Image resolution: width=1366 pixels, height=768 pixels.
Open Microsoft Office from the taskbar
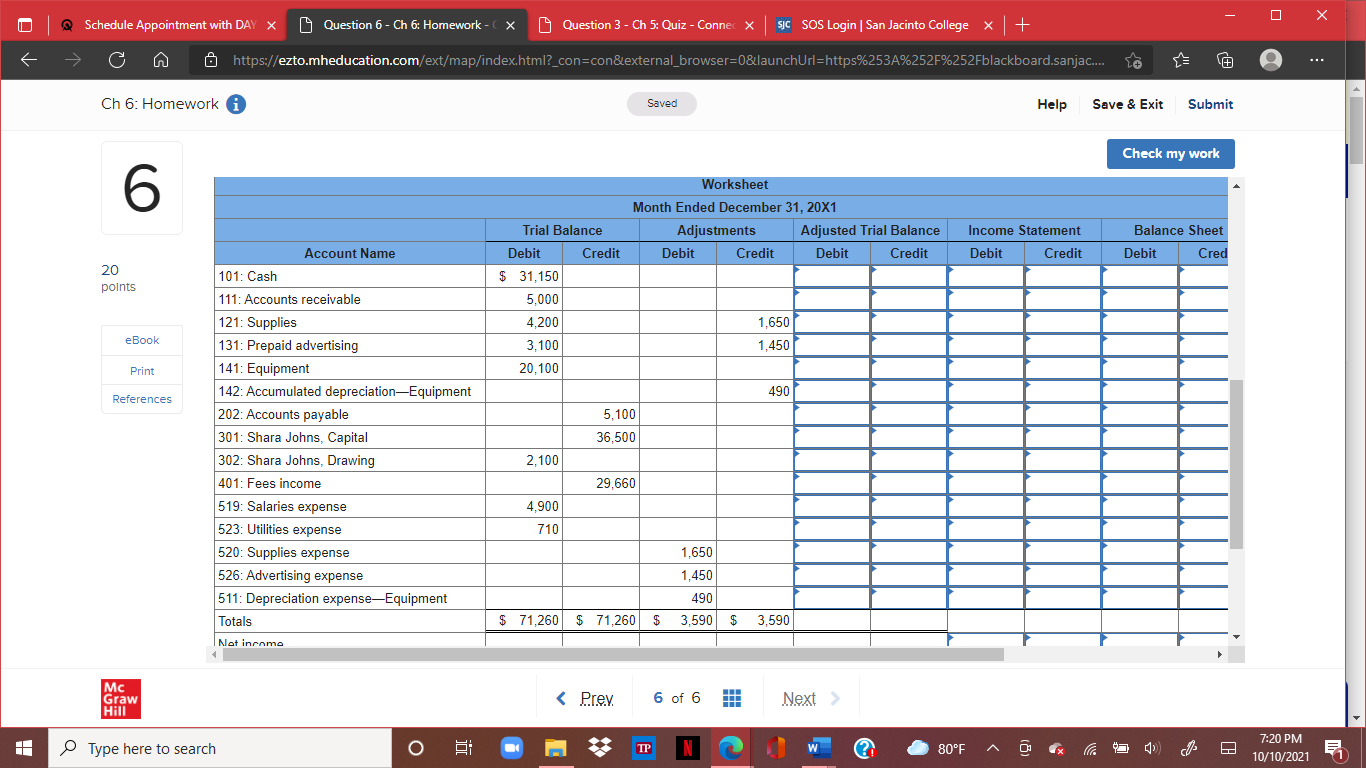[x=775, y=748]
